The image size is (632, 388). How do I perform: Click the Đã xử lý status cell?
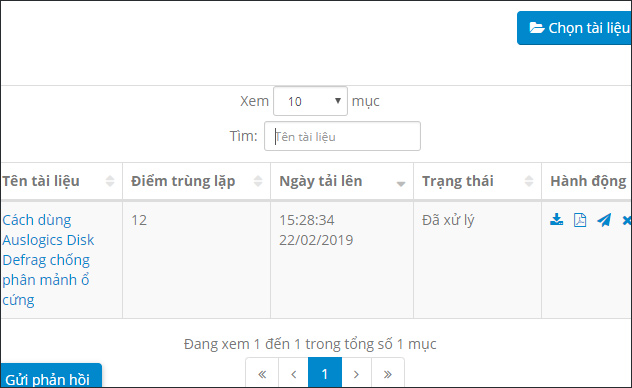click(x=477, y=260)
